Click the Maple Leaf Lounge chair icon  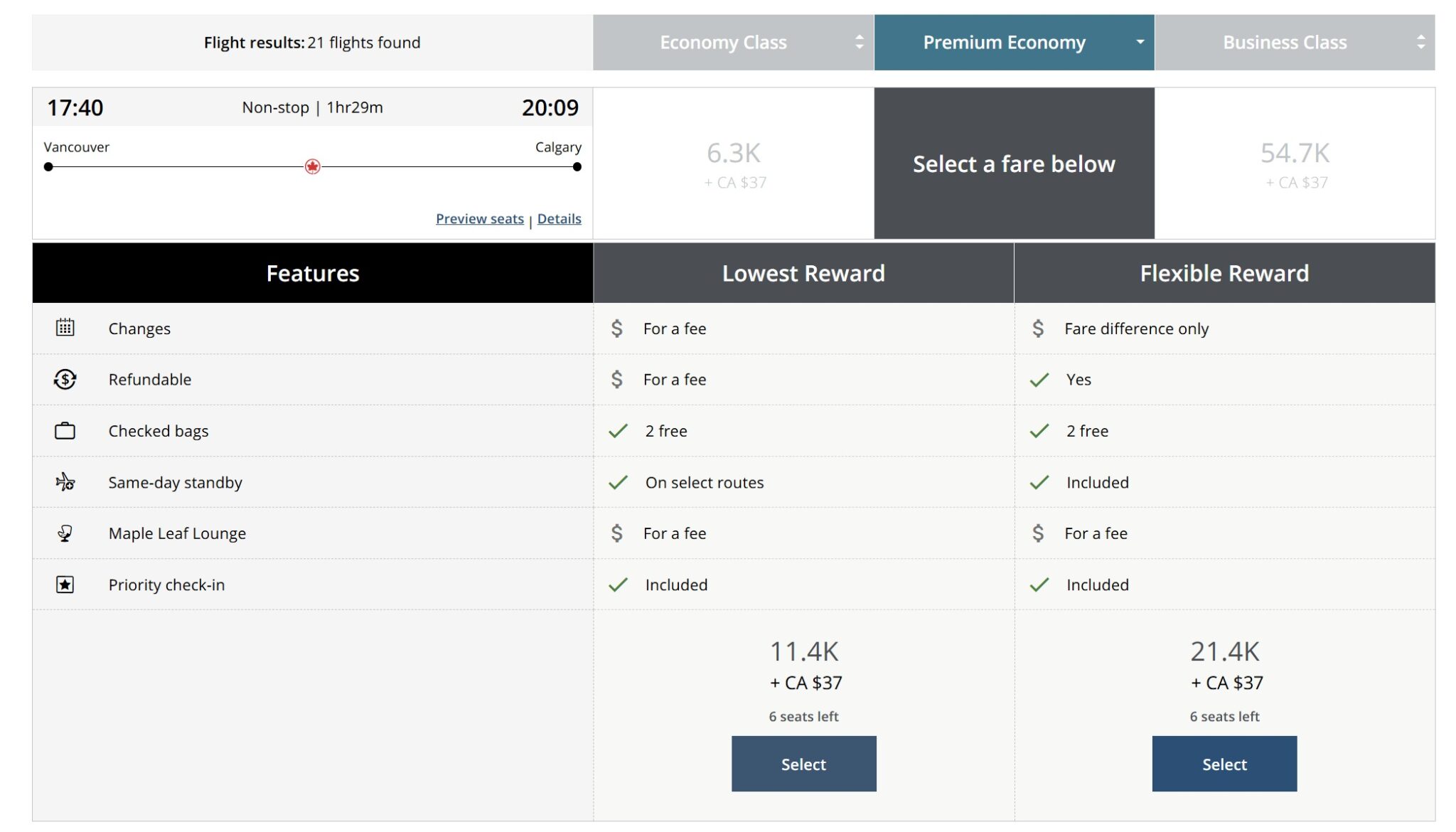click(65, 533)
